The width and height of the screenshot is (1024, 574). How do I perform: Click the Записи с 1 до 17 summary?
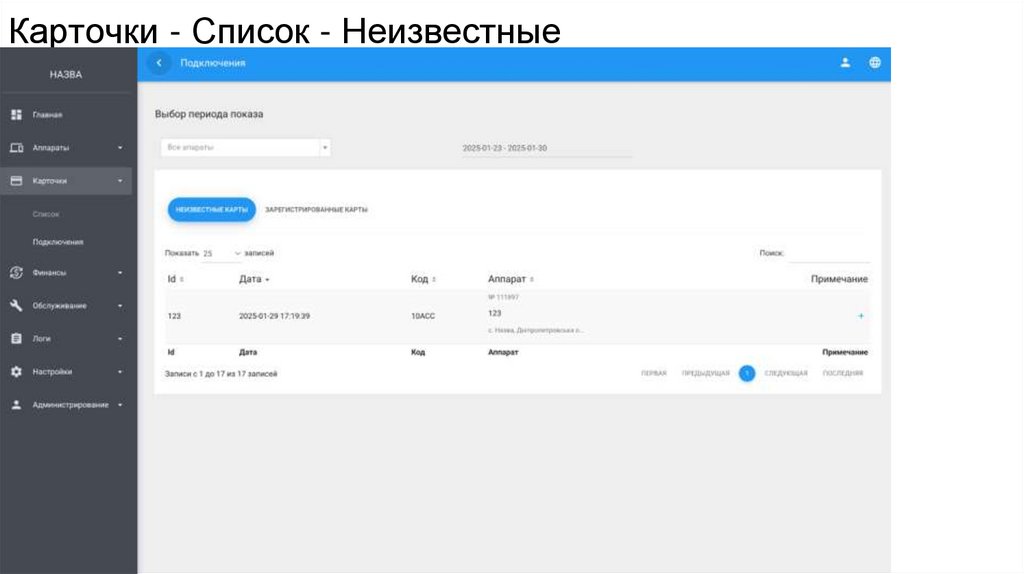click(221, 374)
